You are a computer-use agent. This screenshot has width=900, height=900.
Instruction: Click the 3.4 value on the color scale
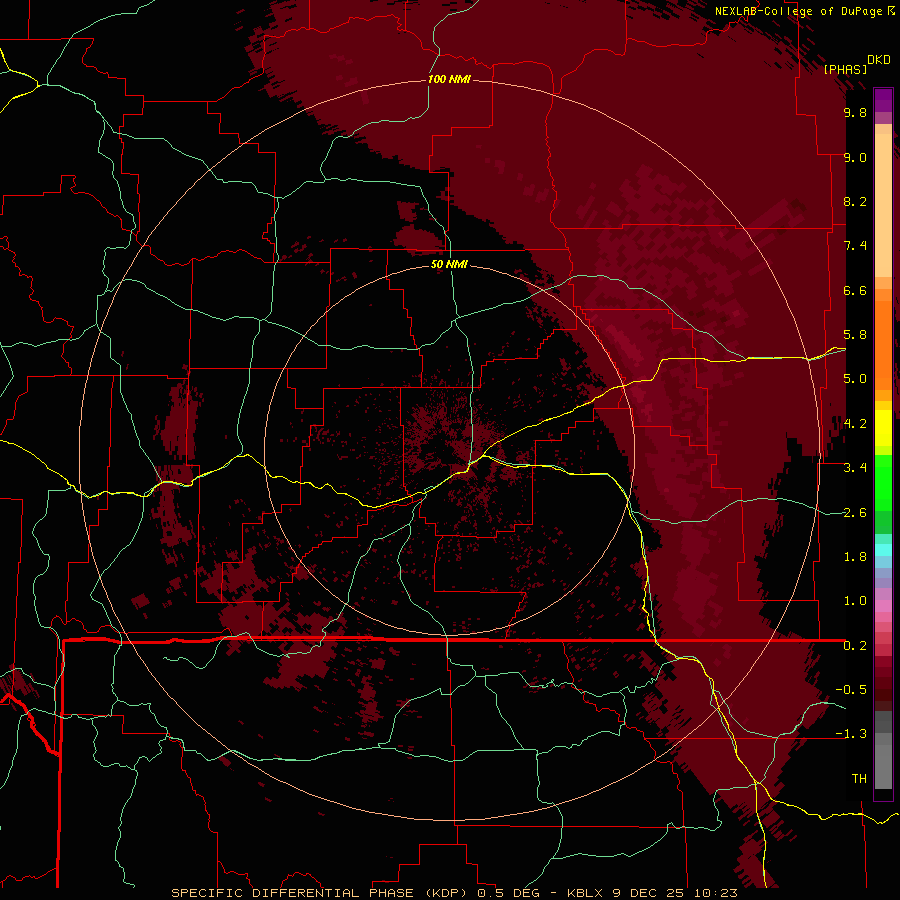click(x=855, y=468)
